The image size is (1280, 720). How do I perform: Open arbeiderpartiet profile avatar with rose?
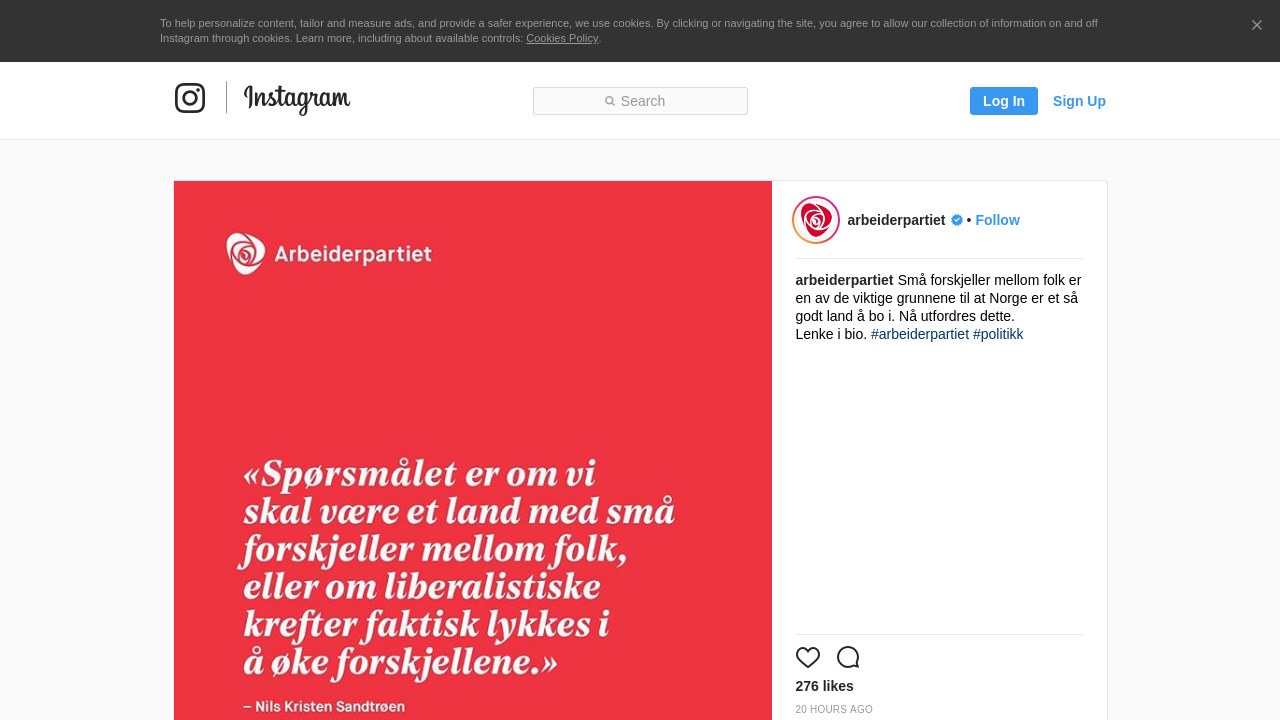click(x=816, y=220)
